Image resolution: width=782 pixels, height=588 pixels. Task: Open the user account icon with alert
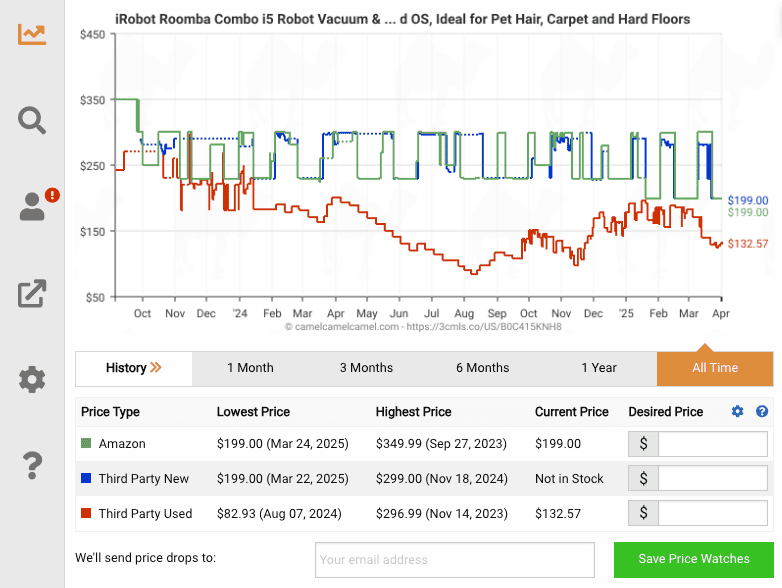tap(33, 206)
